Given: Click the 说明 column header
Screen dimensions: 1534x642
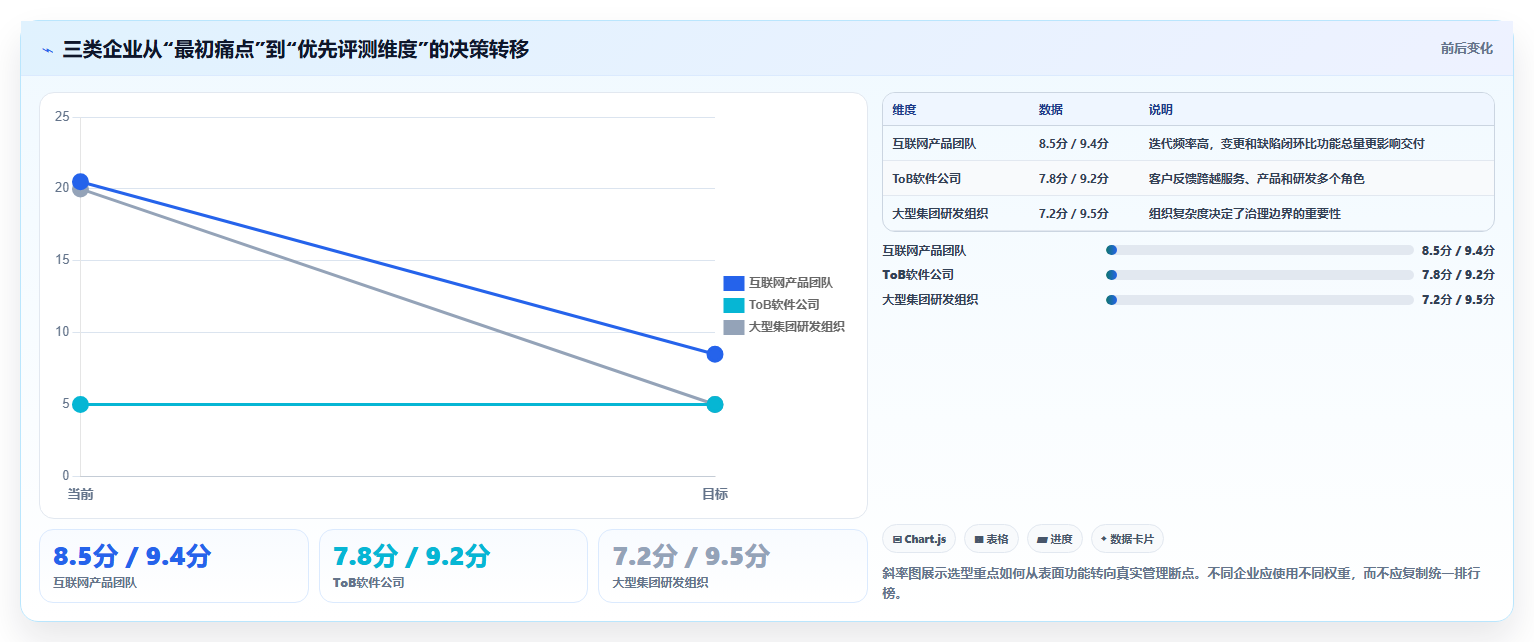Looking at the screenshot, I should tap(1161, 110).
